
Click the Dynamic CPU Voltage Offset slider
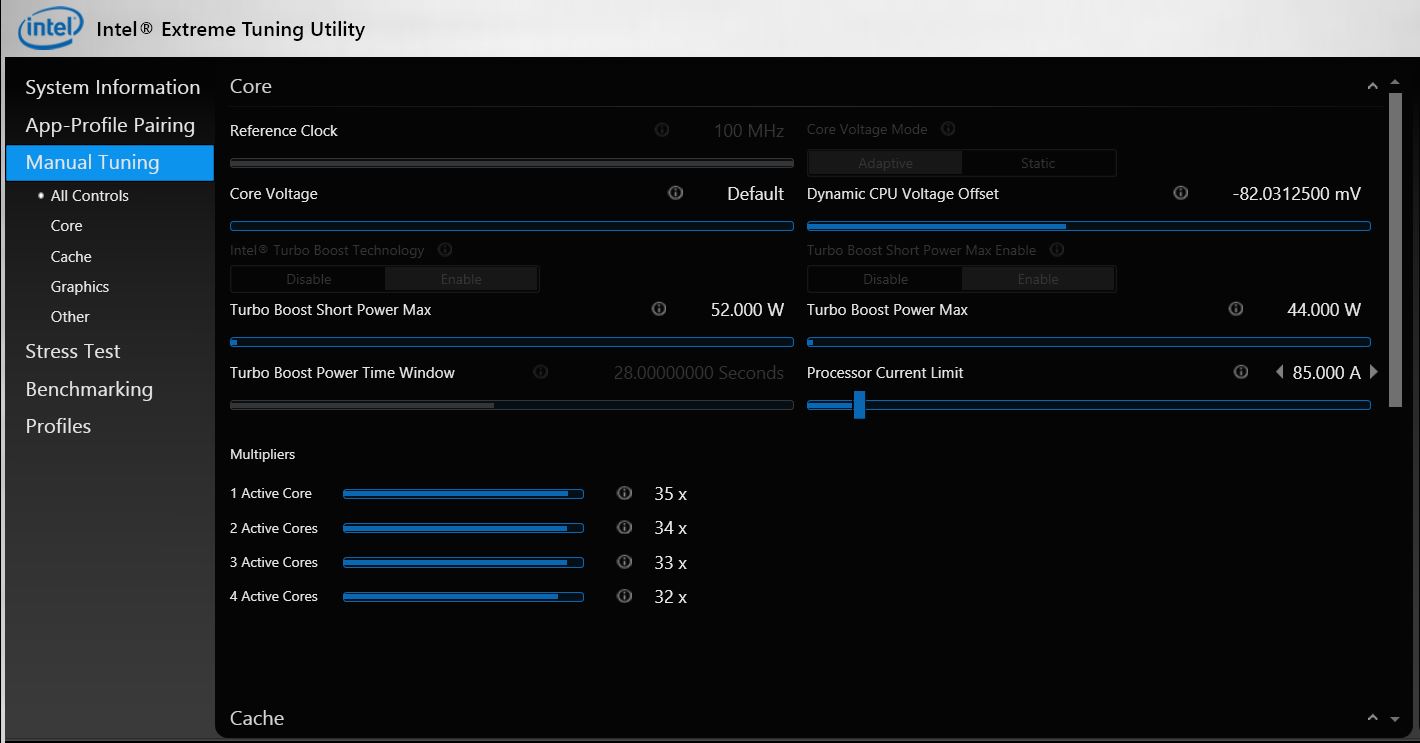click(1089, 226)
